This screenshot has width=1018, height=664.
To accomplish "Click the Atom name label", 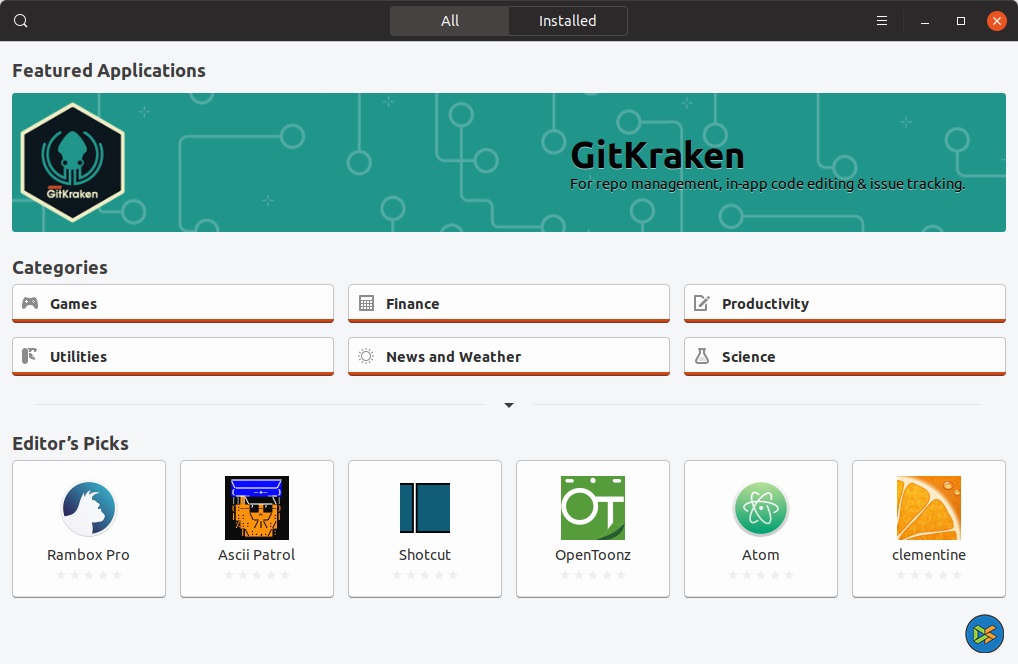I will [x=760, y=555].
